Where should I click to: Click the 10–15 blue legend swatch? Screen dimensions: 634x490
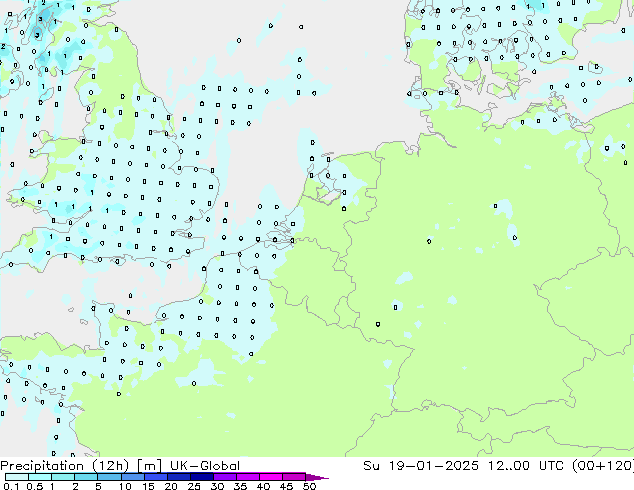pos(132,477)
